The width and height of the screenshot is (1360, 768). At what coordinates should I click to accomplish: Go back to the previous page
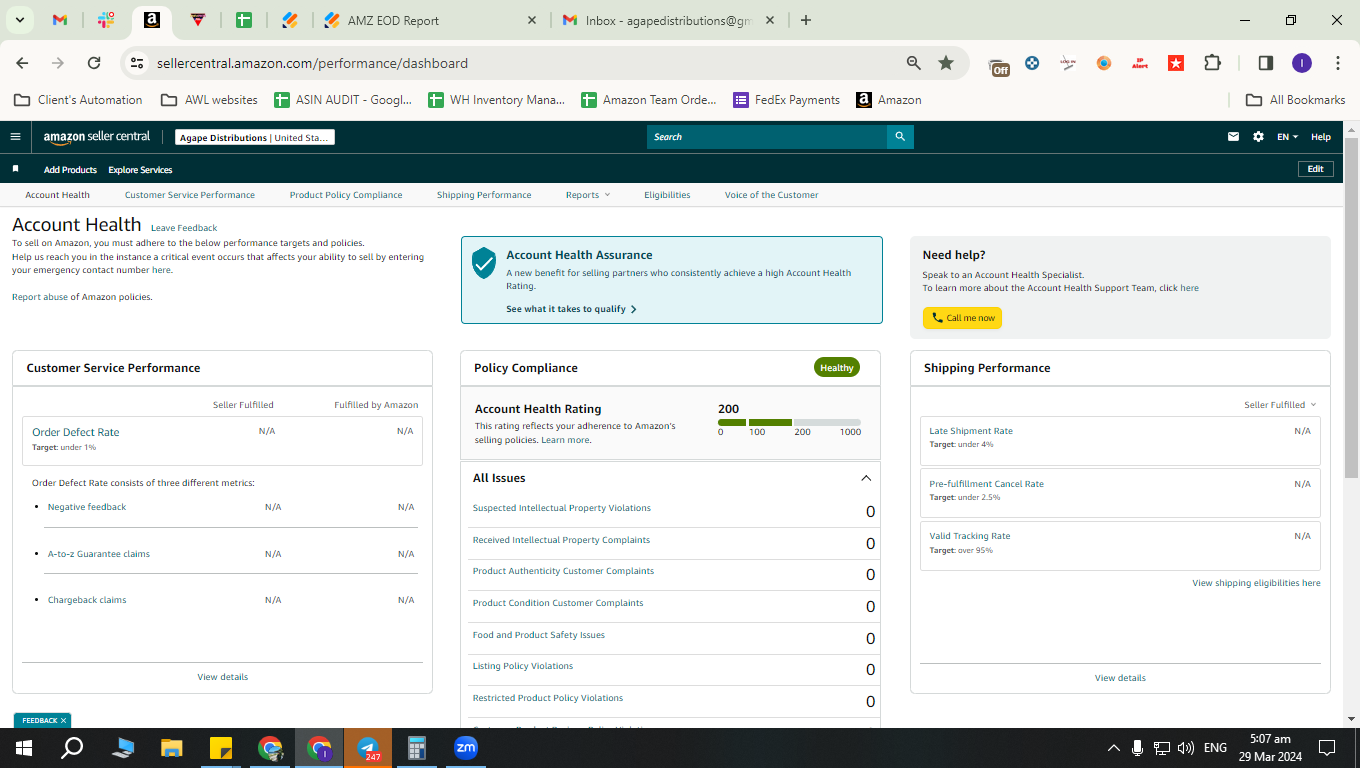coord(22,63)
